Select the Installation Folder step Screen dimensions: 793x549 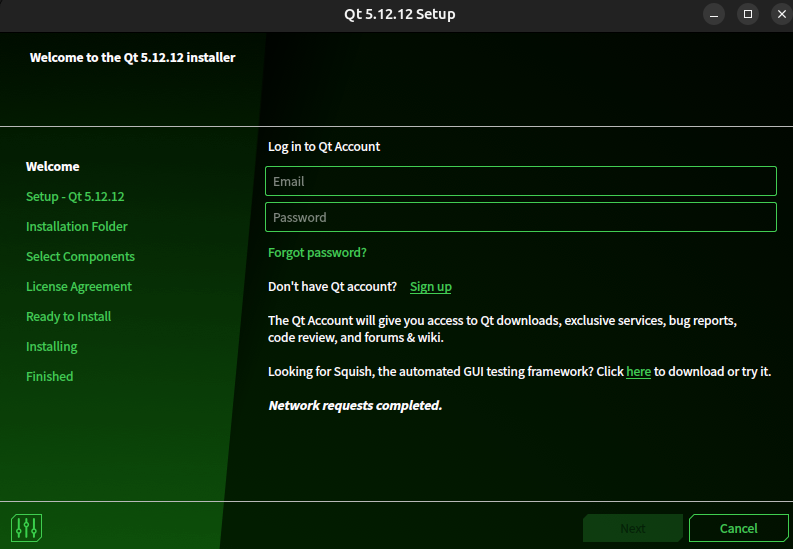point(76,226)
